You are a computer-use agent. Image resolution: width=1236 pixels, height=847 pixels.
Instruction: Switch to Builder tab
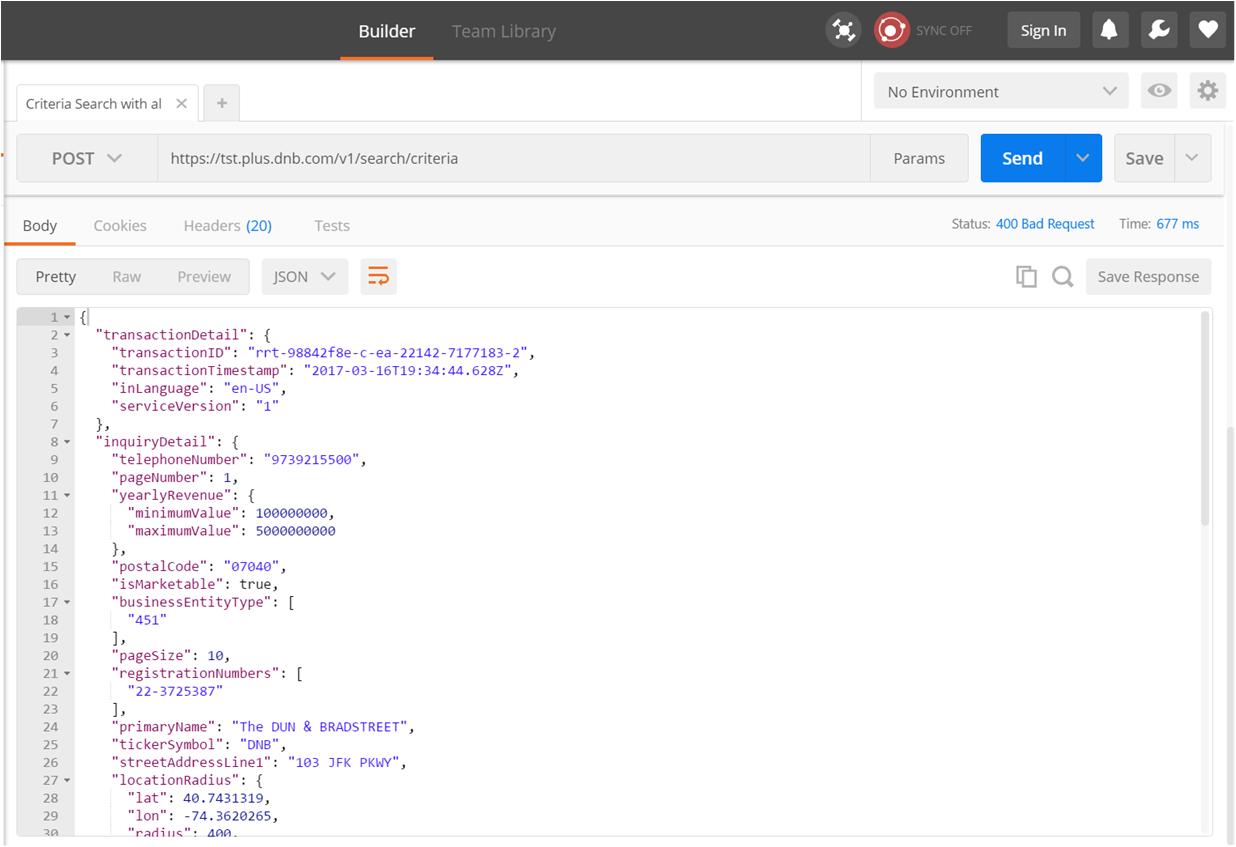click(387, 31)
